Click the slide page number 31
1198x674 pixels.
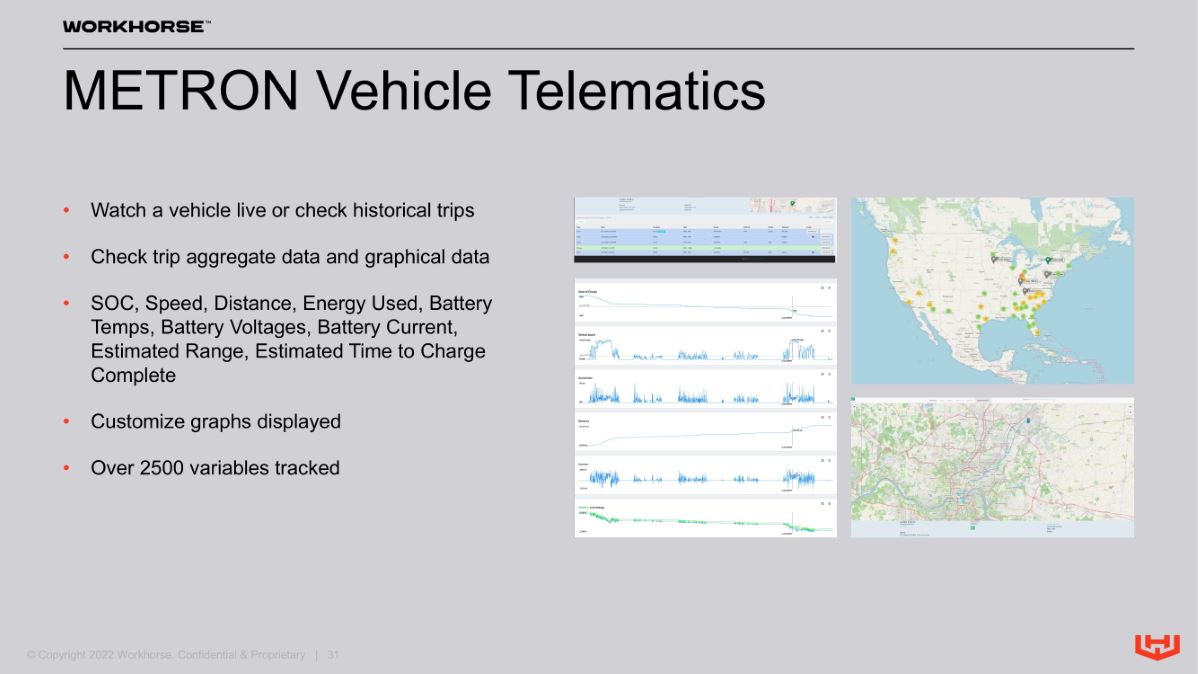pyautogui.click(x=334, y=655)
